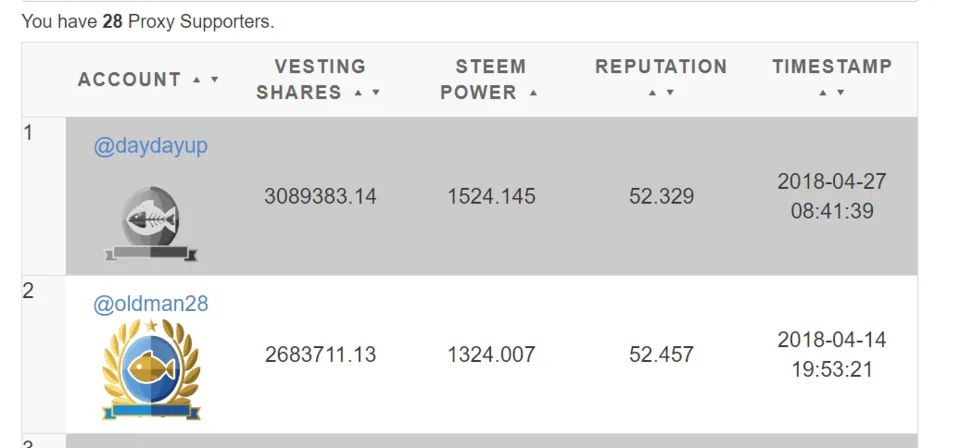Image resolution: width=960 pixels, height=448 pixels.
Task: Sort Account column descending arrow
Action: coord(214,80)
